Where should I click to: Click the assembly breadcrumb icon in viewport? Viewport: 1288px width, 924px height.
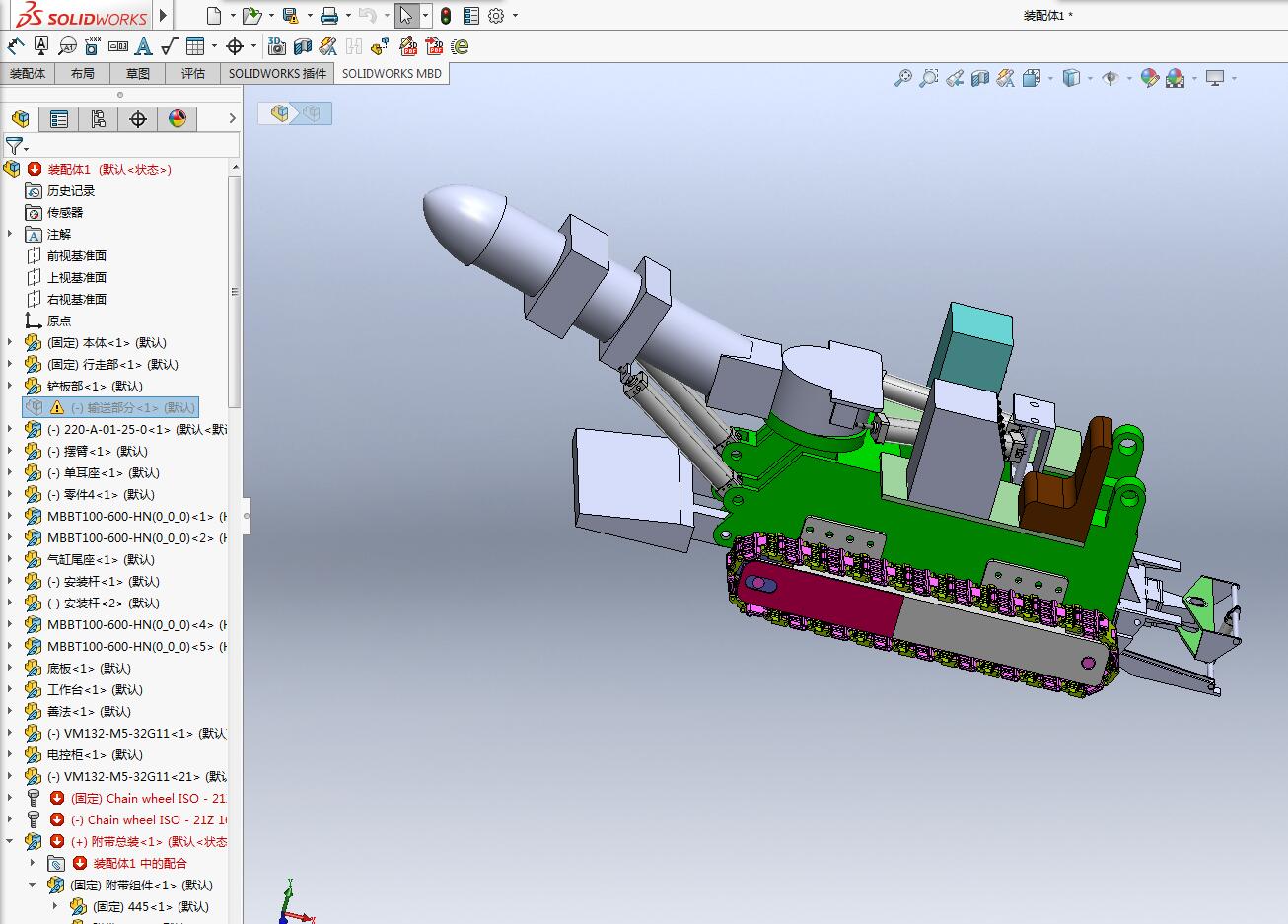coord(280,113)
